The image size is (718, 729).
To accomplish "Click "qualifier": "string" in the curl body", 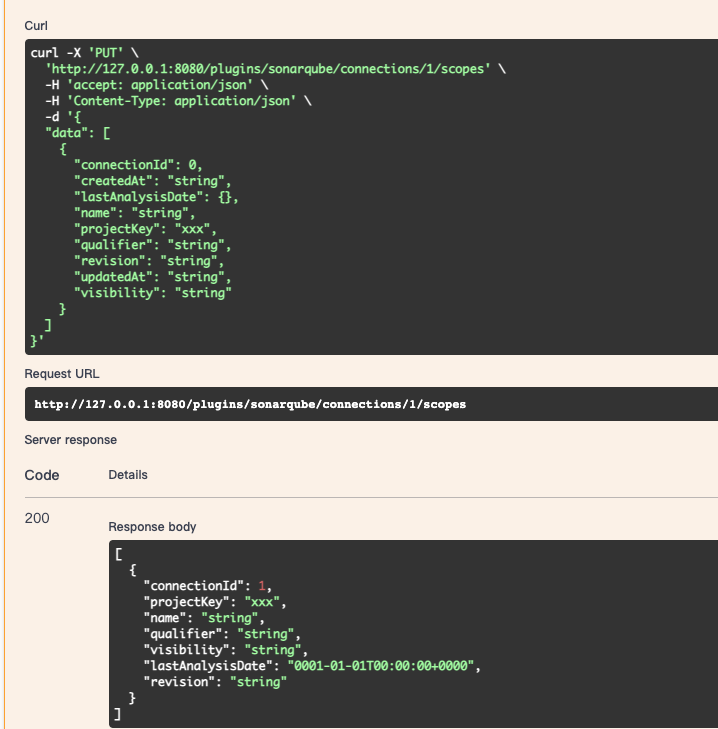I will tap(153, 245).
